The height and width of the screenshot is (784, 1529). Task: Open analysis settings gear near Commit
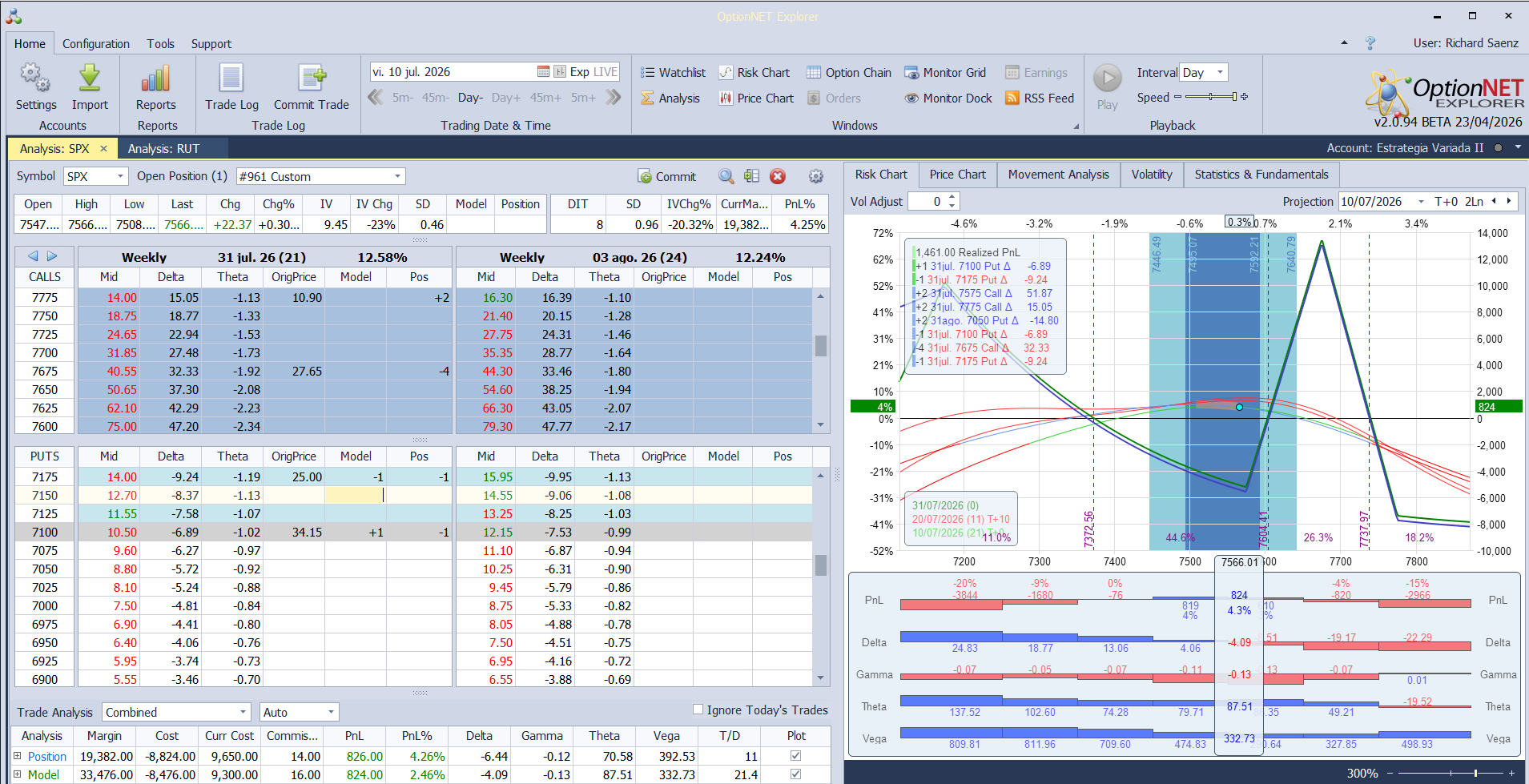(815, 176)
